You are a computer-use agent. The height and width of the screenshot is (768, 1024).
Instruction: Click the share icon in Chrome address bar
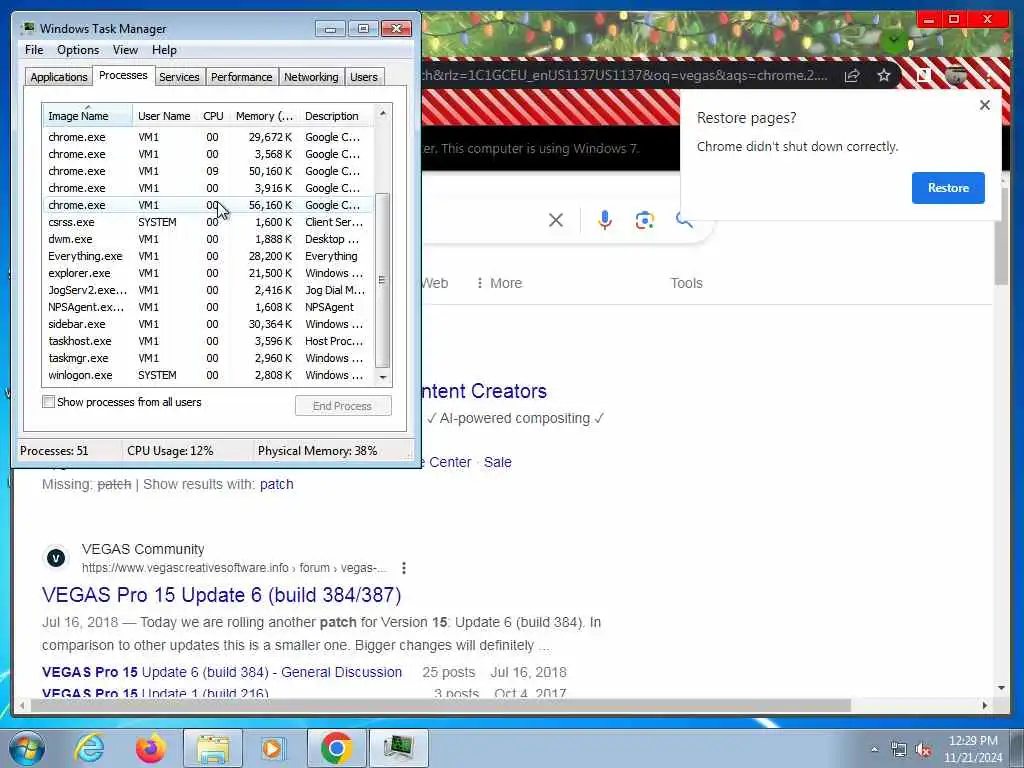851,76
